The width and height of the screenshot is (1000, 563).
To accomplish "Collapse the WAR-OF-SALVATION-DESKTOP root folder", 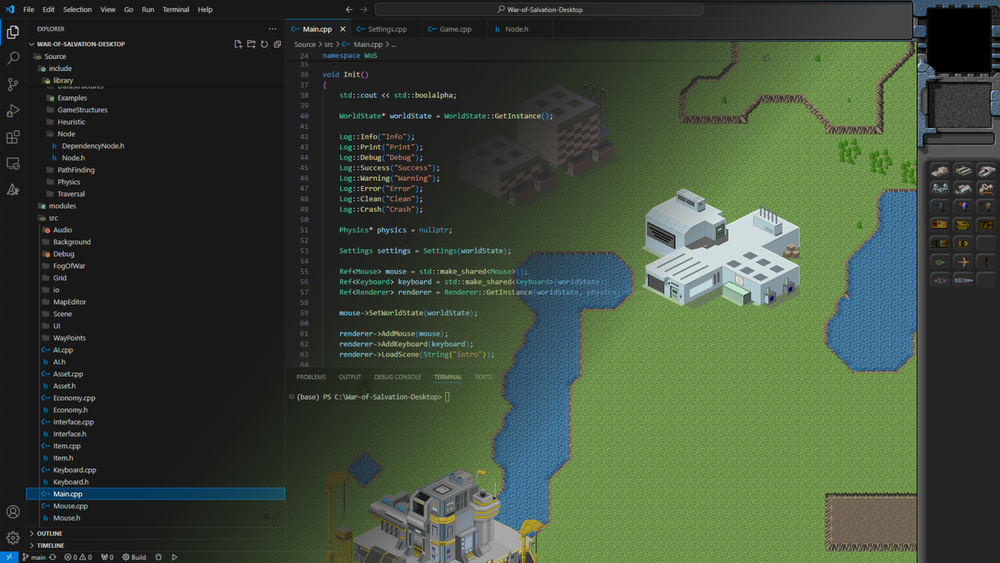I will [x=80, y=44].
